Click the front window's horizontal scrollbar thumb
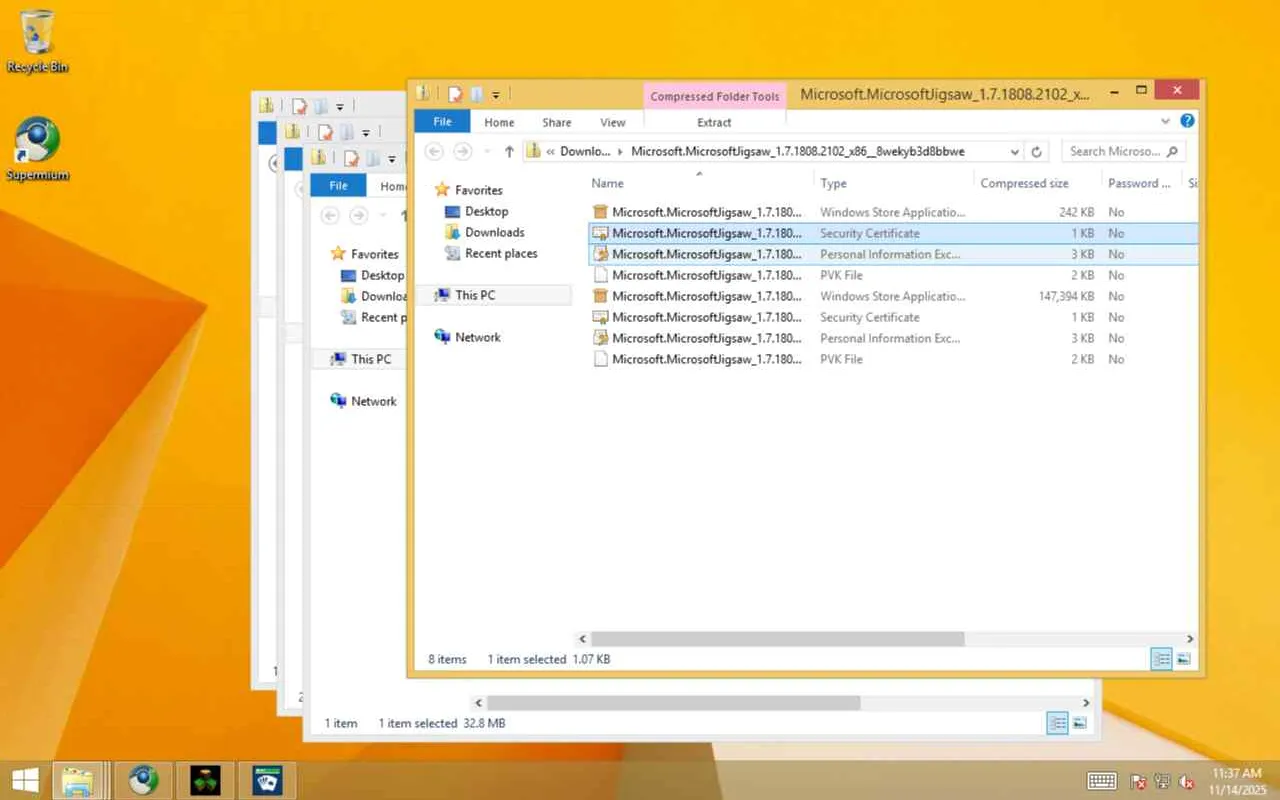Viewport: 1280px width, 800px height. (x=777, y=638)
